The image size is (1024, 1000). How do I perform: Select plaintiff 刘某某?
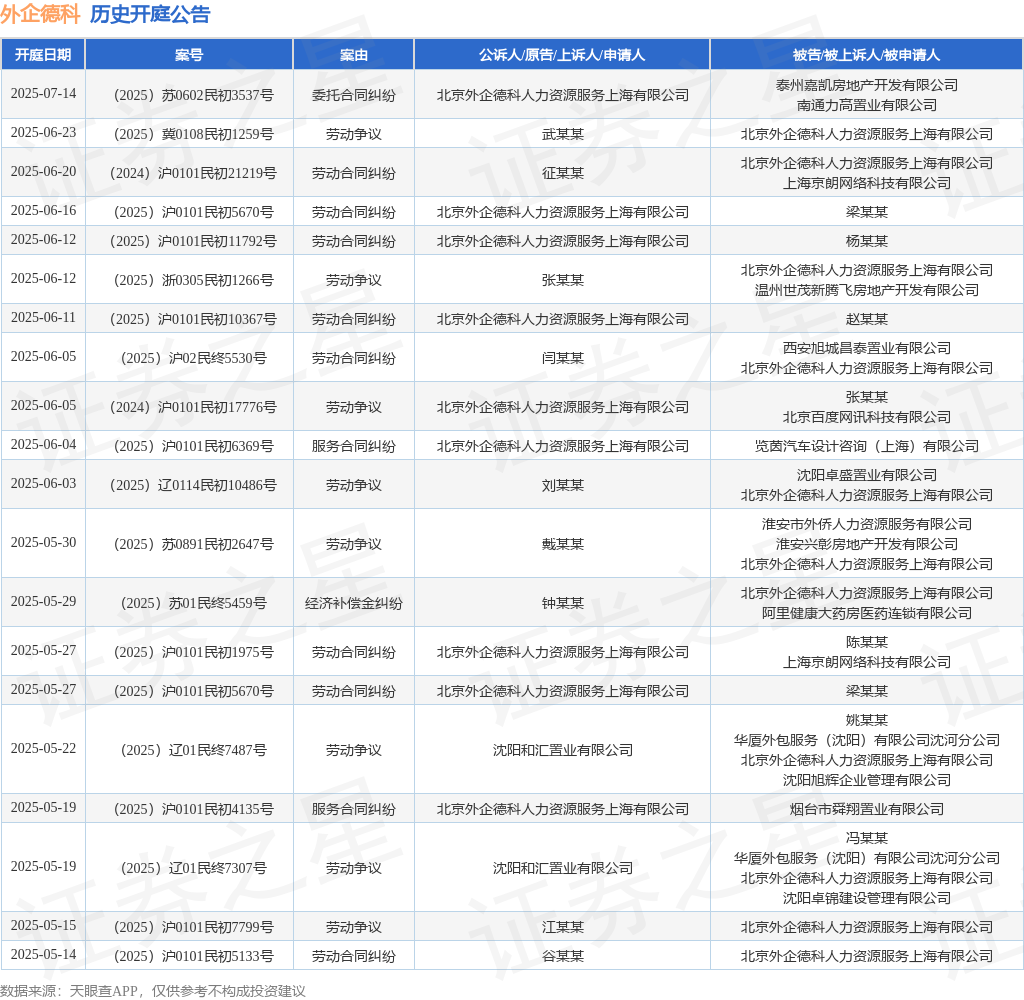562,485
